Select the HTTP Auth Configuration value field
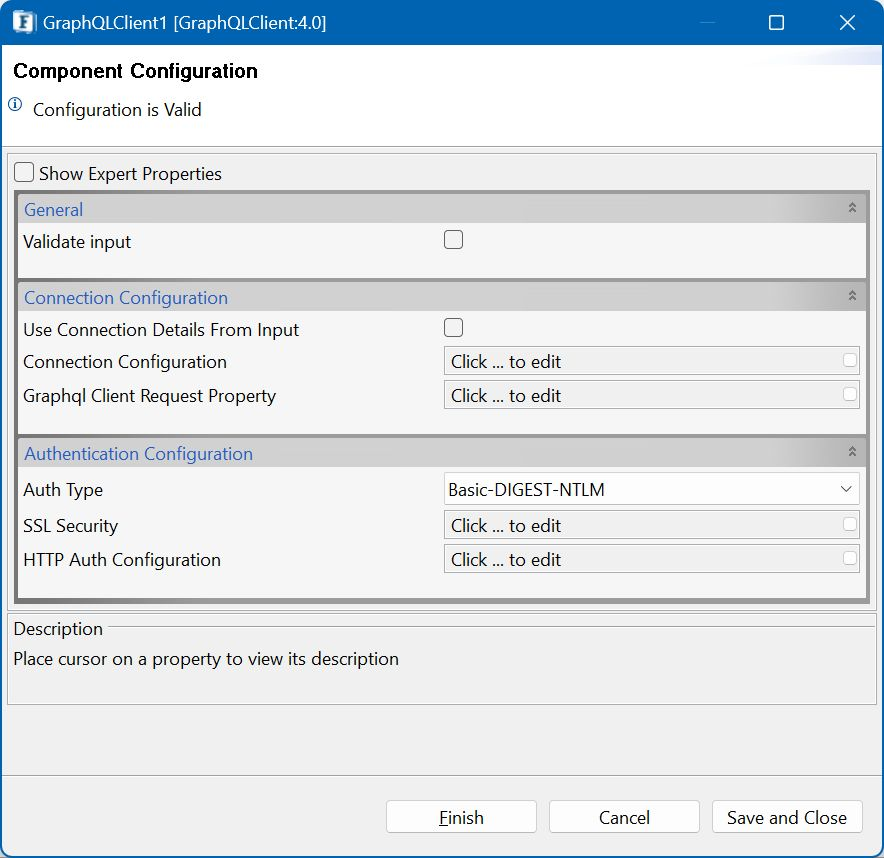Screen dimensions: 884x858 [651, 559]
